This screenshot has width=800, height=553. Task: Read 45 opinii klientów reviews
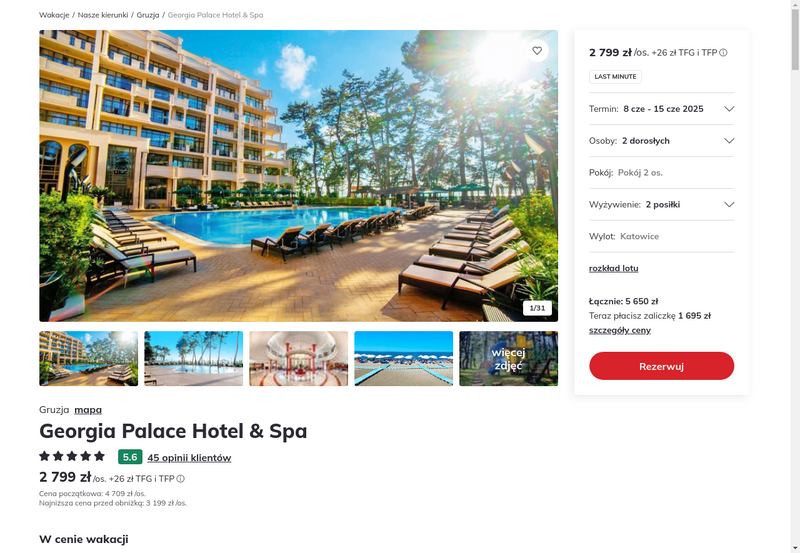pyautogui.click(x=189, y=458)
